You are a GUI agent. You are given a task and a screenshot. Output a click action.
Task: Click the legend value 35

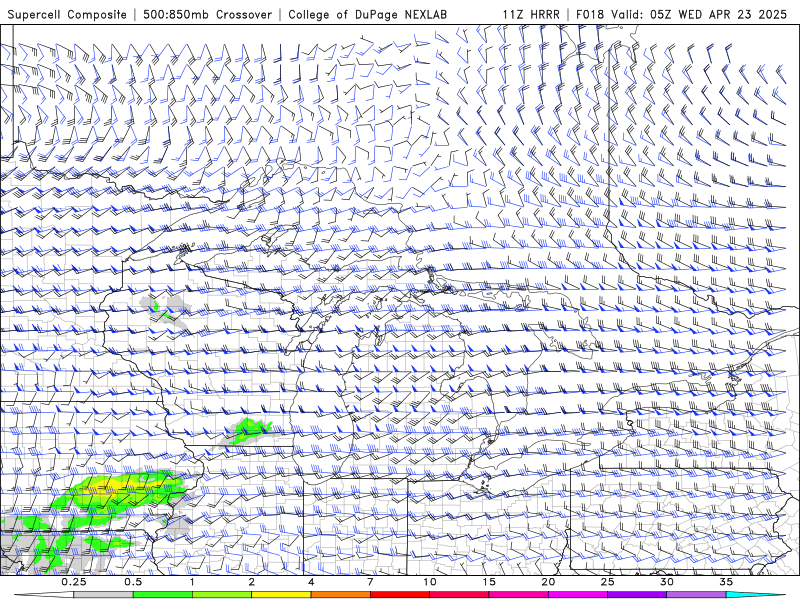(x=726, y=582)
